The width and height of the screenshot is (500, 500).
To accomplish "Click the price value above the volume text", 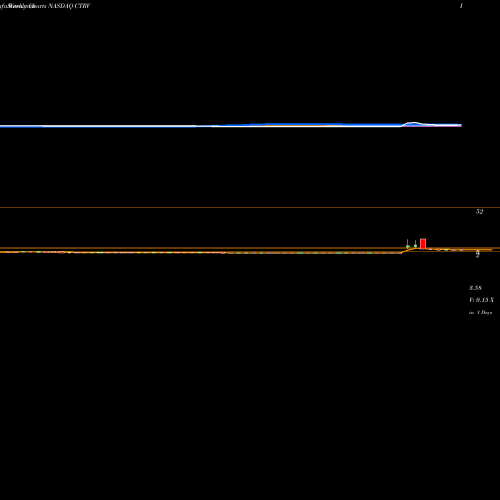I will pyautogui.click(x=475, y=288).
